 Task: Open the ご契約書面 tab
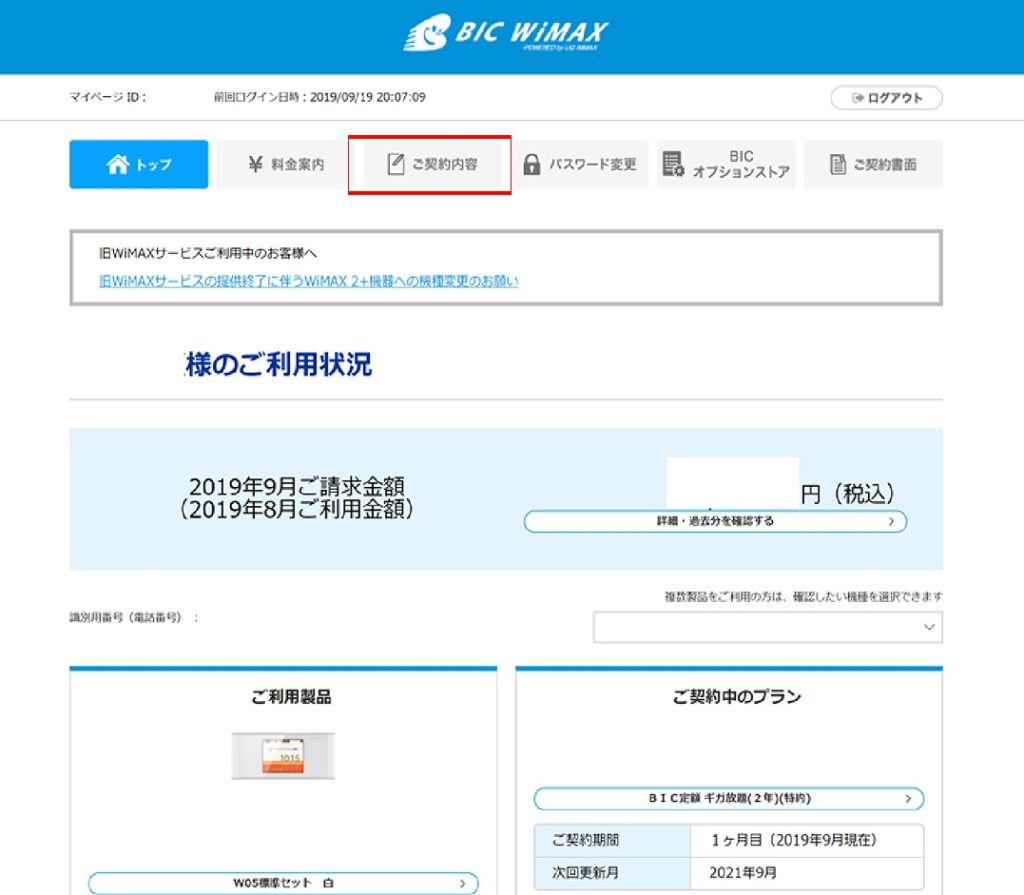pyautogui.click(x=873, y=164)
